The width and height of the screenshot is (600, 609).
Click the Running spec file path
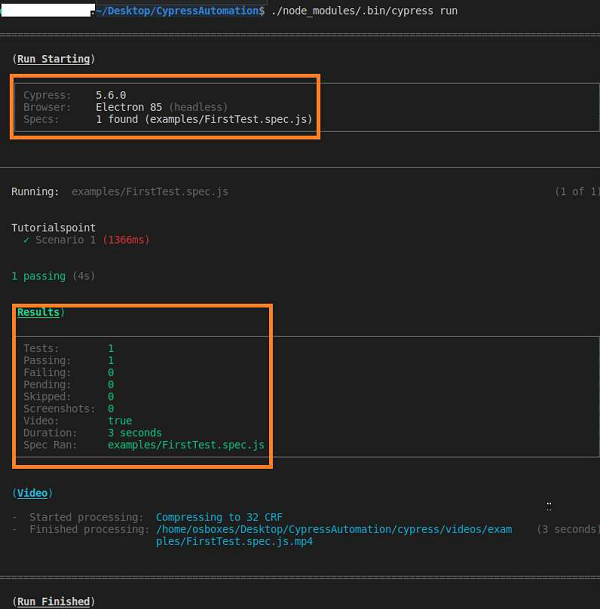pos(150,191)
